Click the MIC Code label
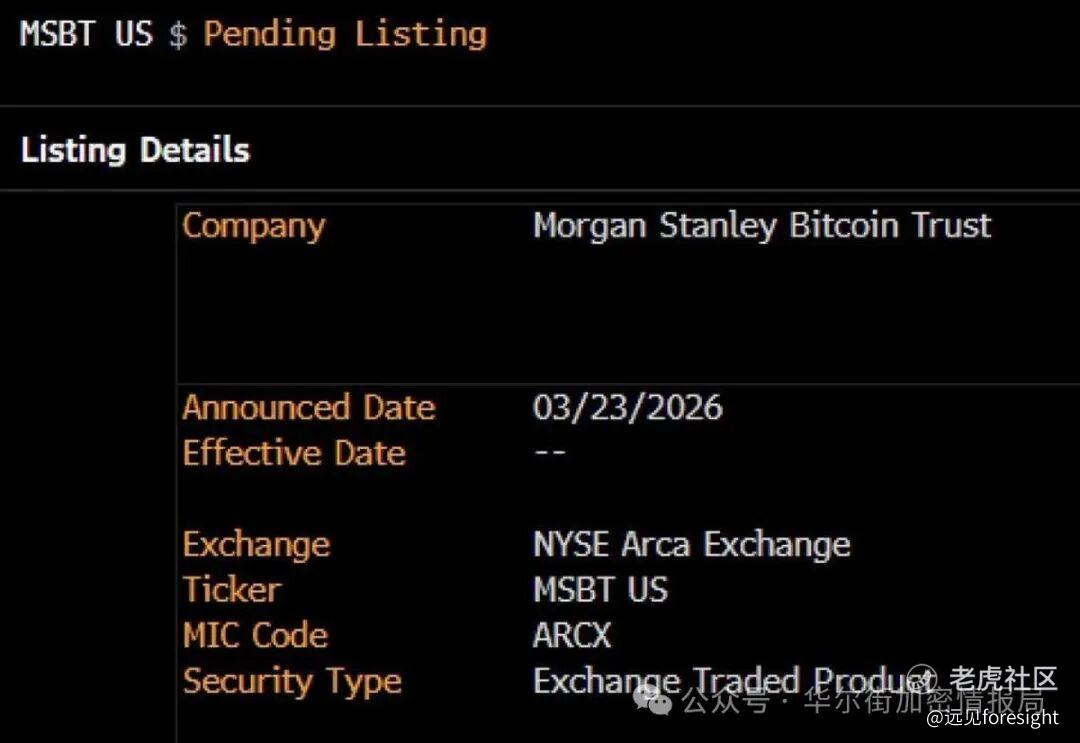The height and width of the screenshot is (743, 1080). 255,635
